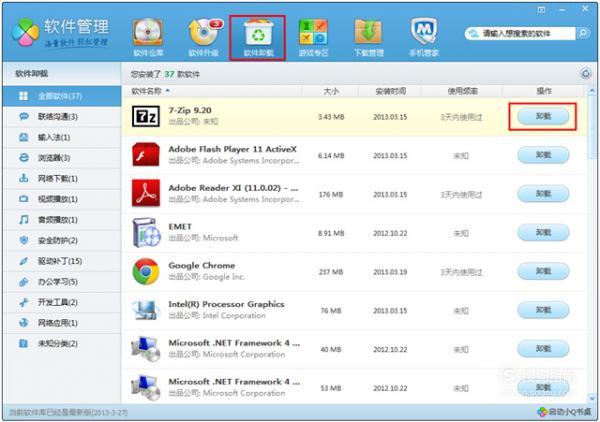This screenshot has width=600, height=422.
Task: Select the 软件卸载 uninstall recycle-bin tab
Action: click(258, 37)
